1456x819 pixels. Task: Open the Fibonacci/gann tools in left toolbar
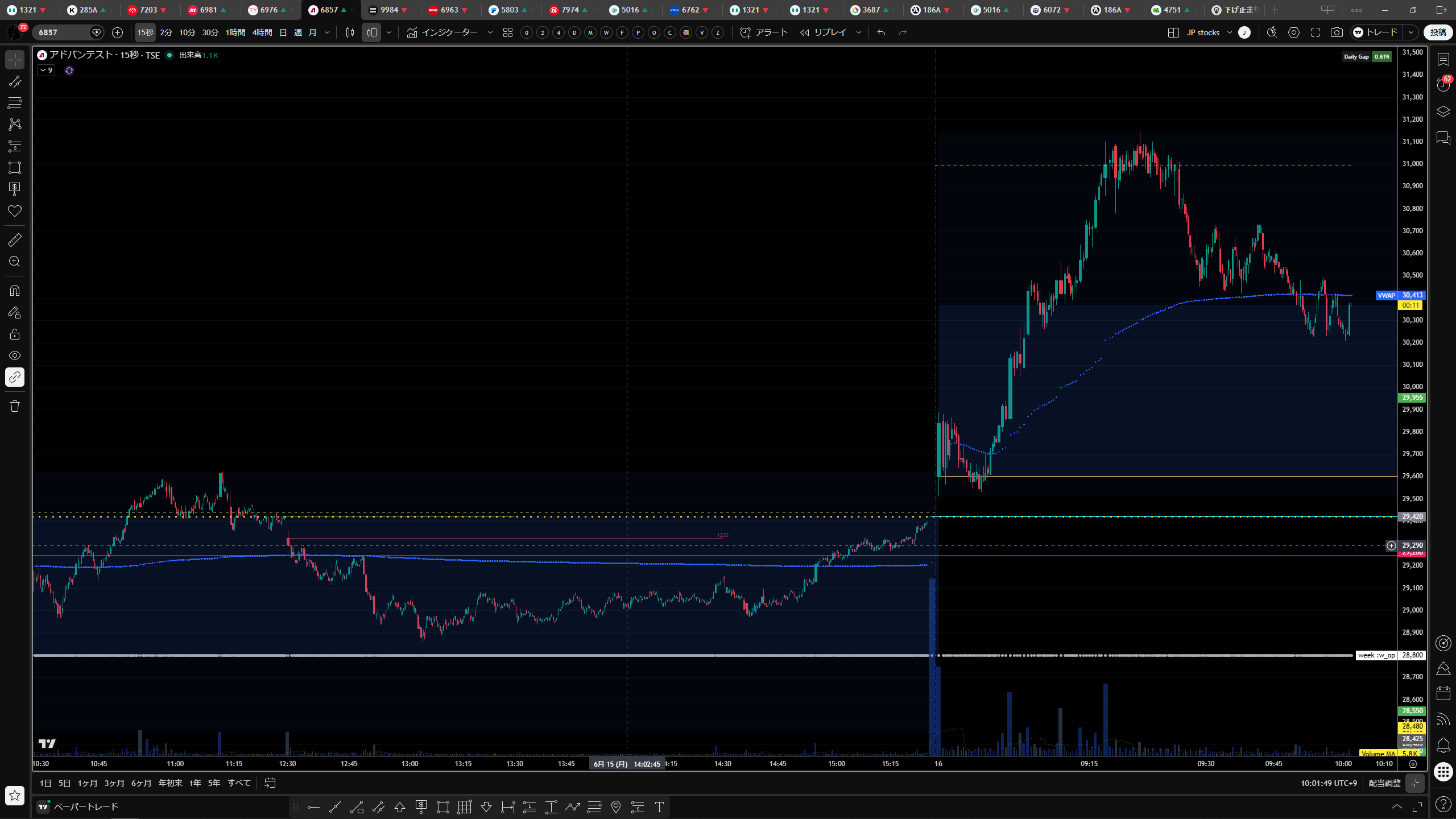(x=15, y=103)
